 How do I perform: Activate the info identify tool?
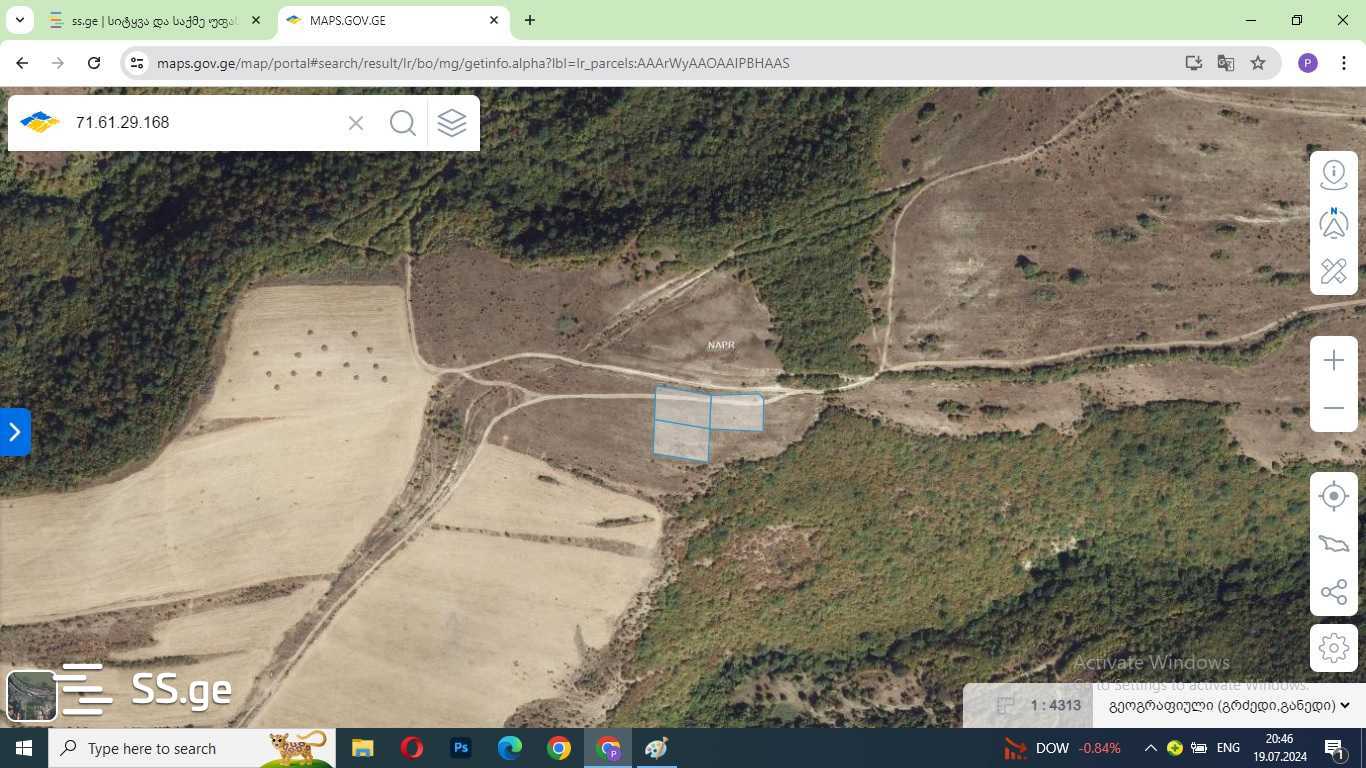tap(1333, 174)
